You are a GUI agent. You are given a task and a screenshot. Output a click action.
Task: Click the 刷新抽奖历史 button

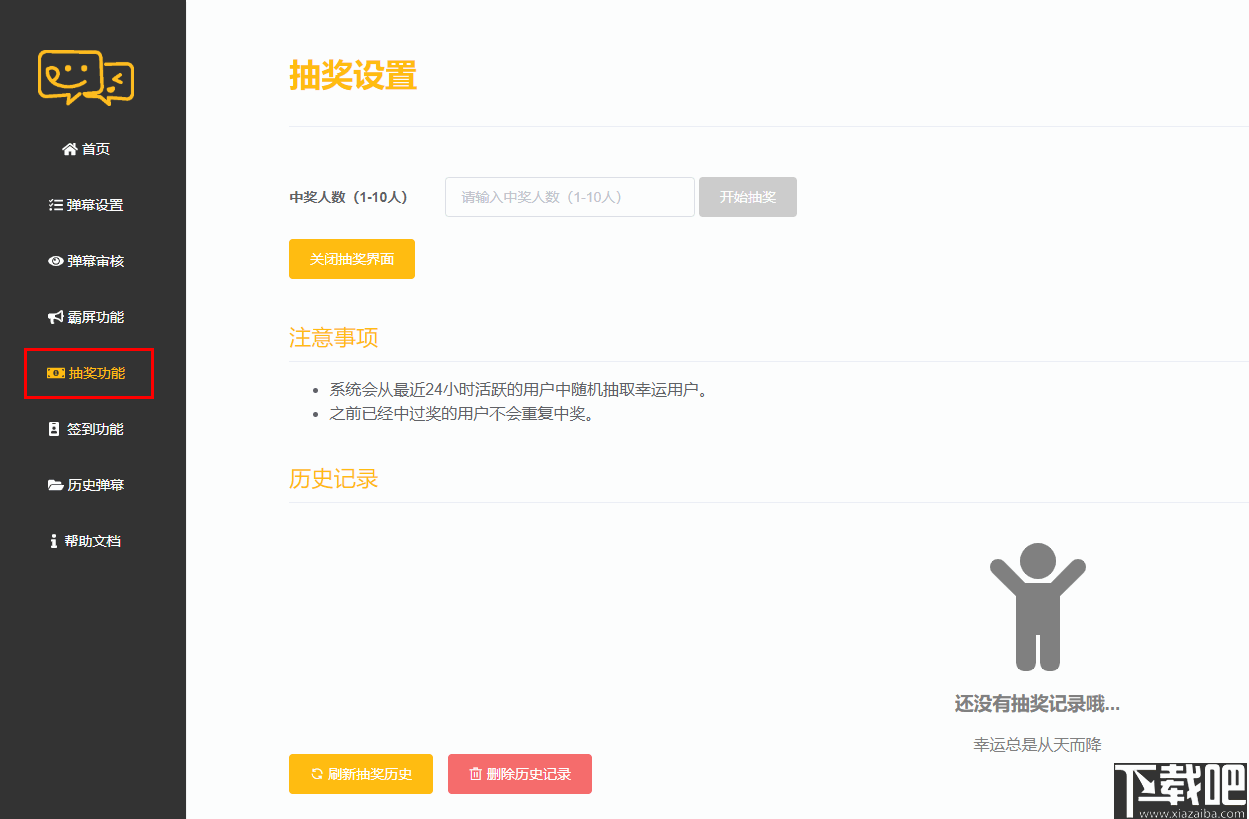pos(360,773)
